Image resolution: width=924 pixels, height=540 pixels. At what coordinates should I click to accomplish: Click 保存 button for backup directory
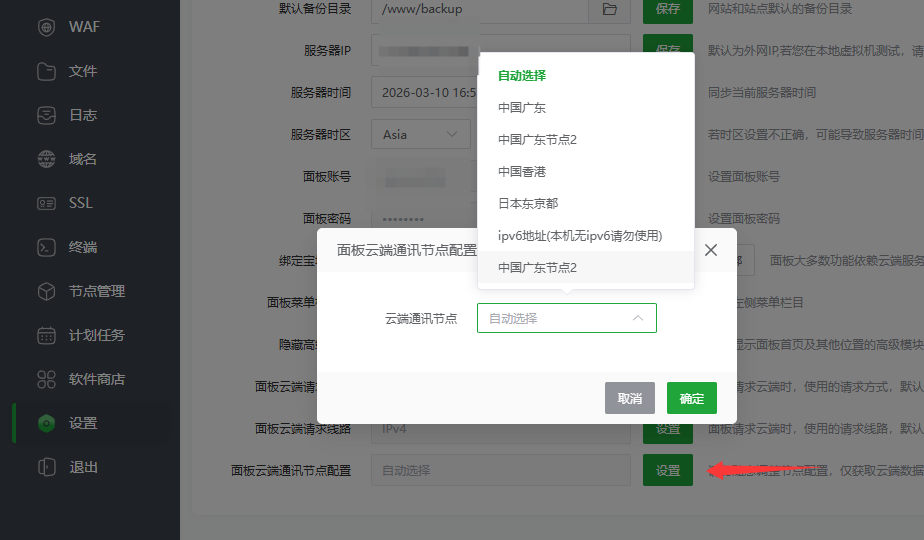668,9
